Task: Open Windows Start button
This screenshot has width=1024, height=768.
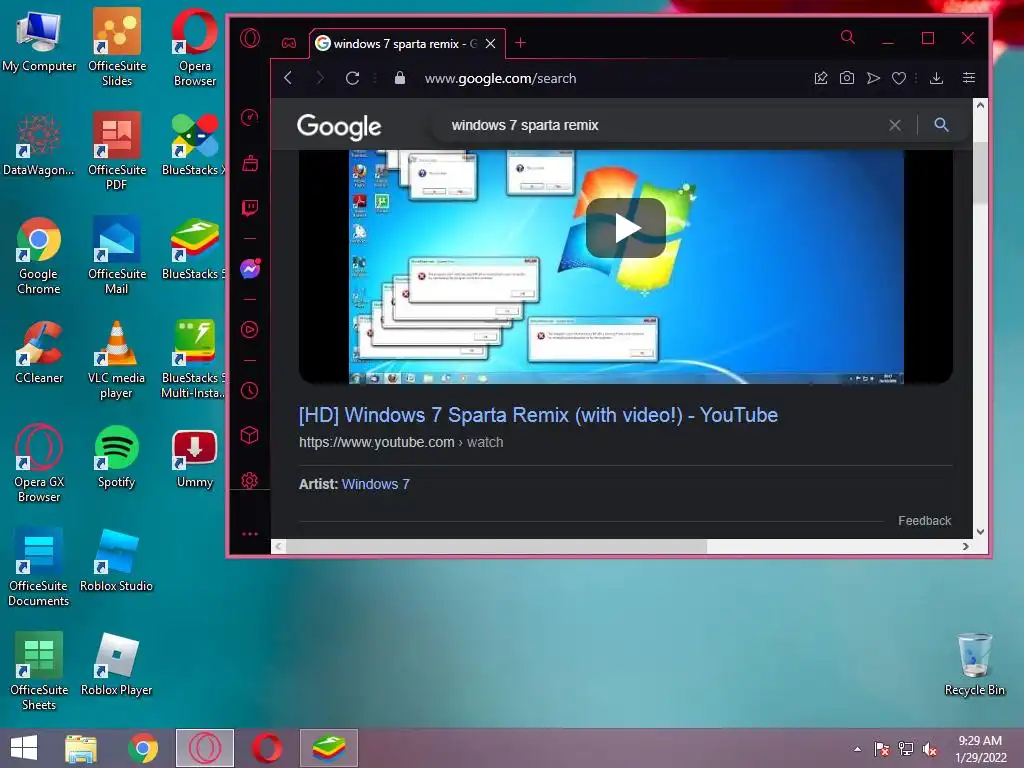Action: pos(24,748)
